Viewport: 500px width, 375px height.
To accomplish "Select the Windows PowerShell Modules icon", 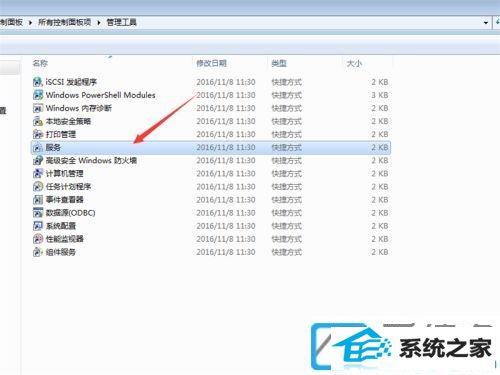I will tap(38, 95).
